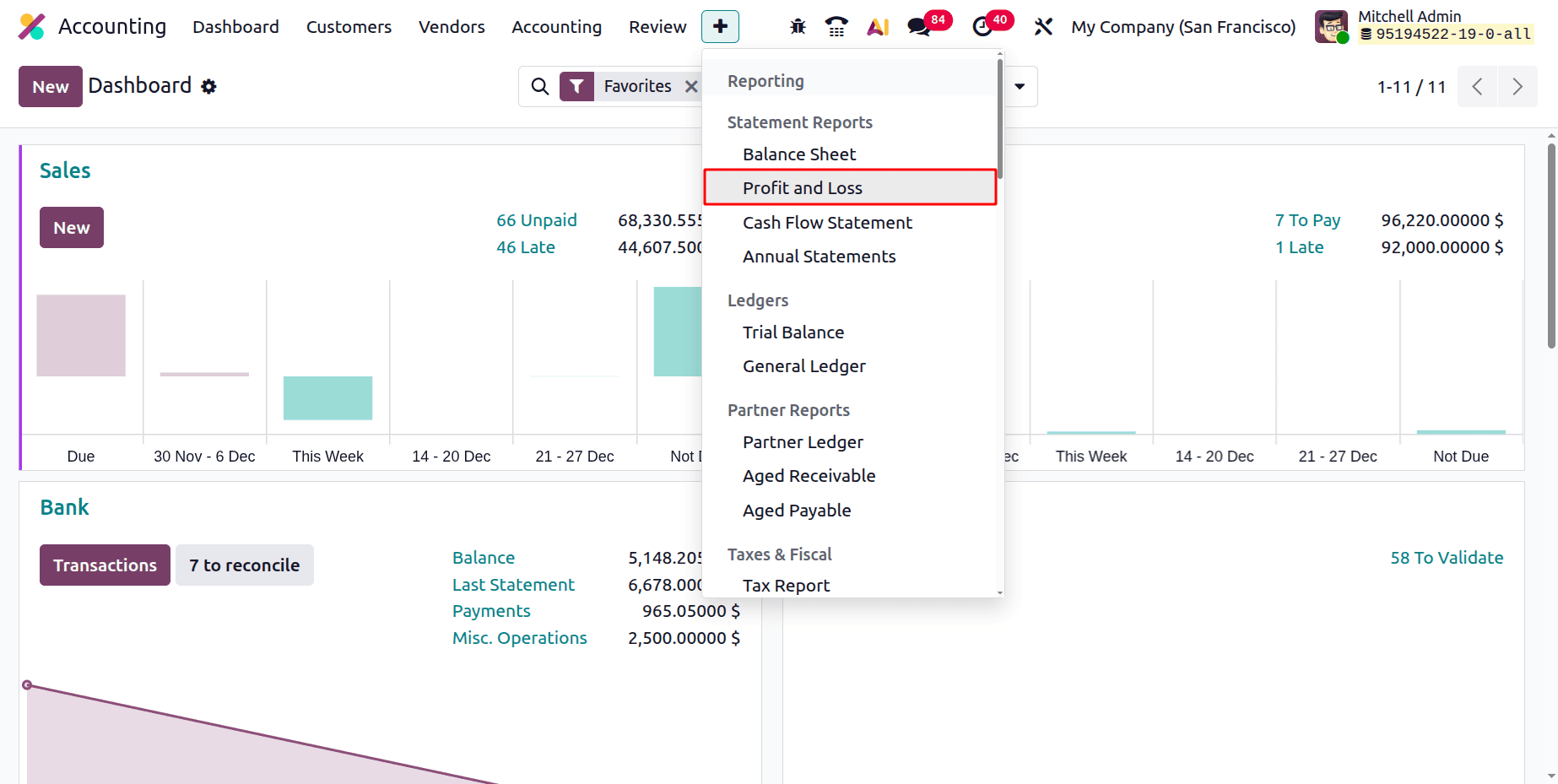Click the New button to create a record
This screenshot has width=1558, height=784.
point(50,86)
